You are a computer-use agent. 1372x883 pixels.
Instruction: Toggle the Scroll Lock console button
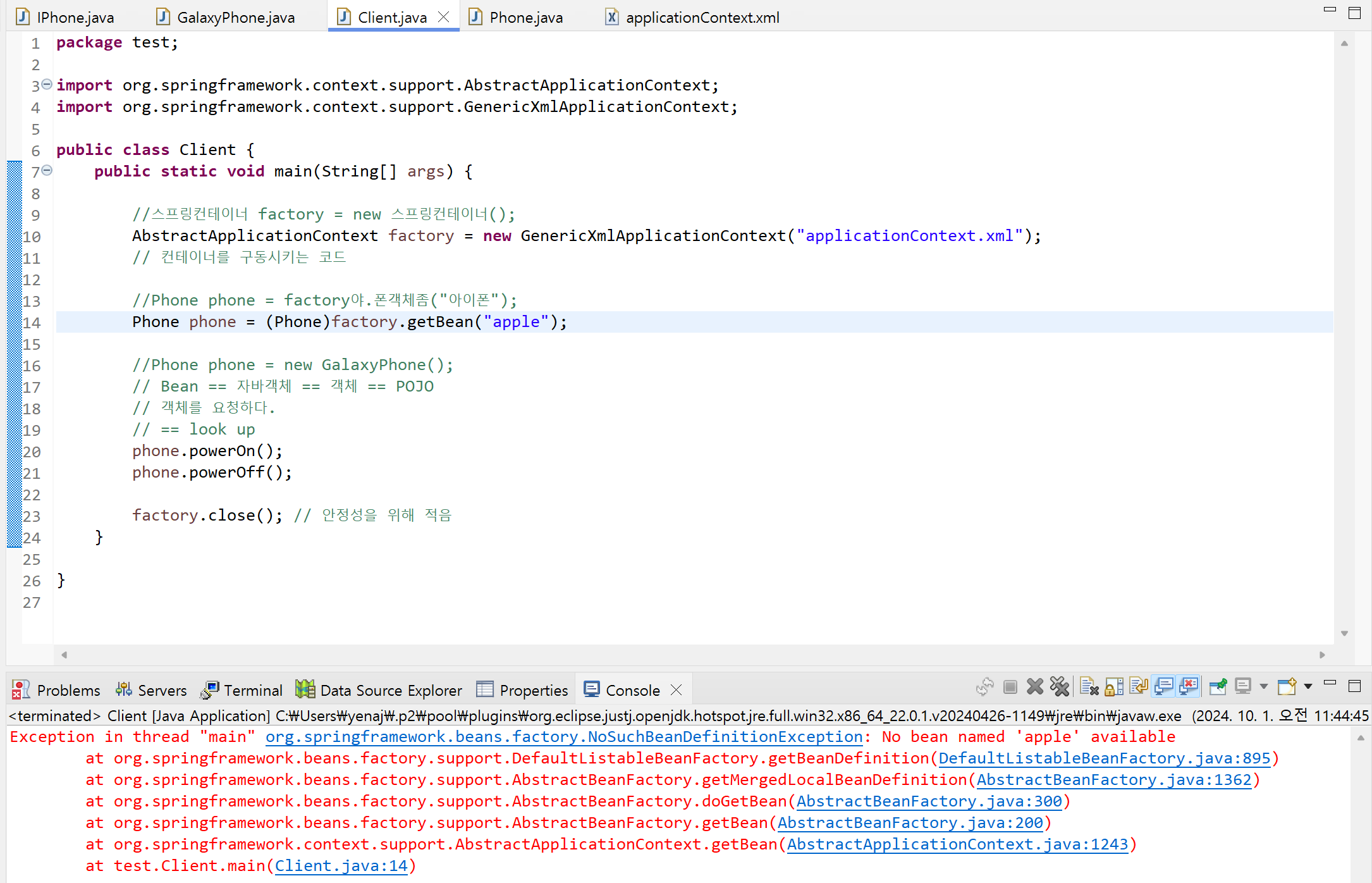(1114, 687)
